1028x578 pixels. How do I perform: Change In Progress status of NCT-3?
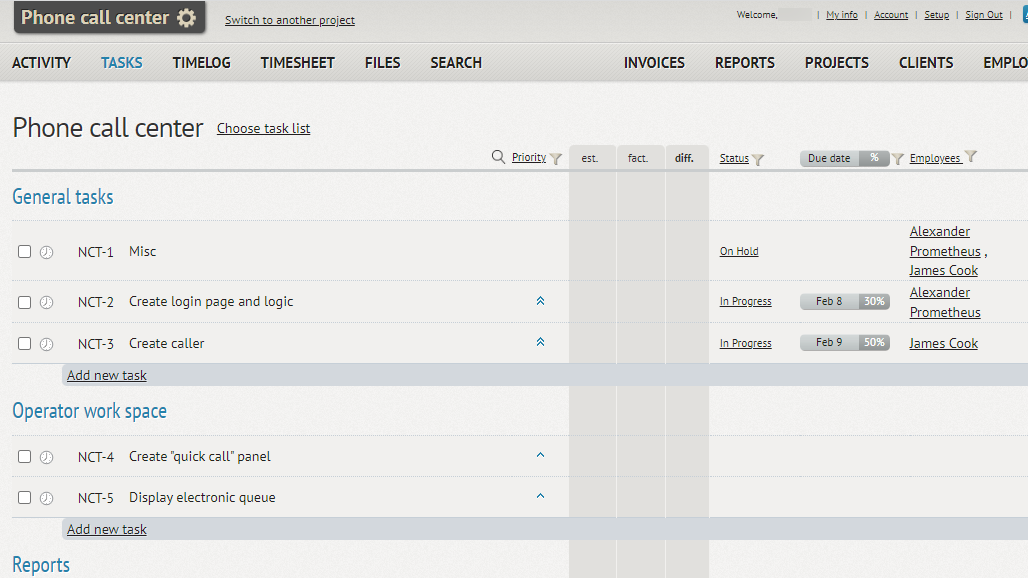745,343
